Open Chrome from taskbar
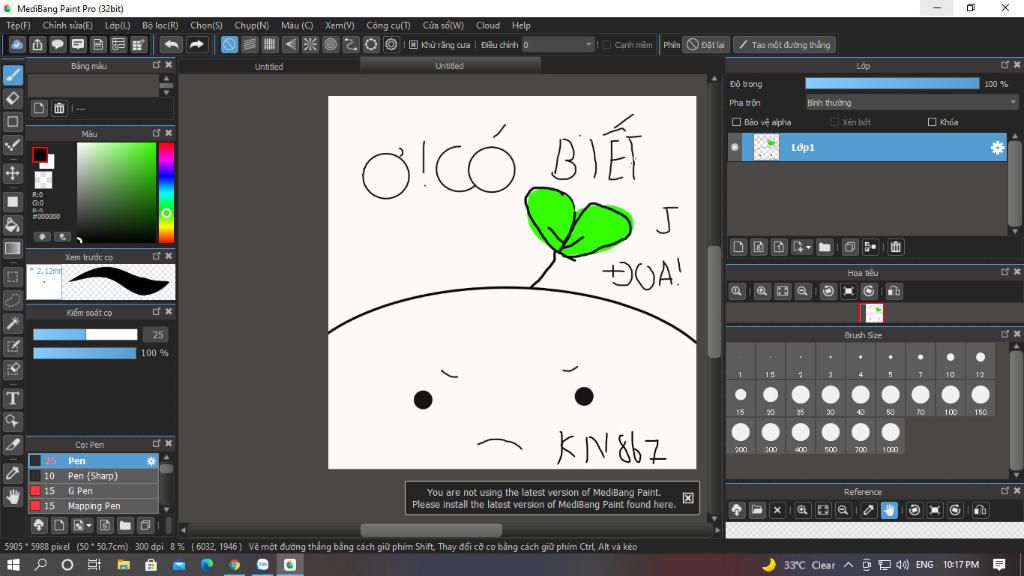The height and width of the screenshot is (576, 1024). coord(234,564)
